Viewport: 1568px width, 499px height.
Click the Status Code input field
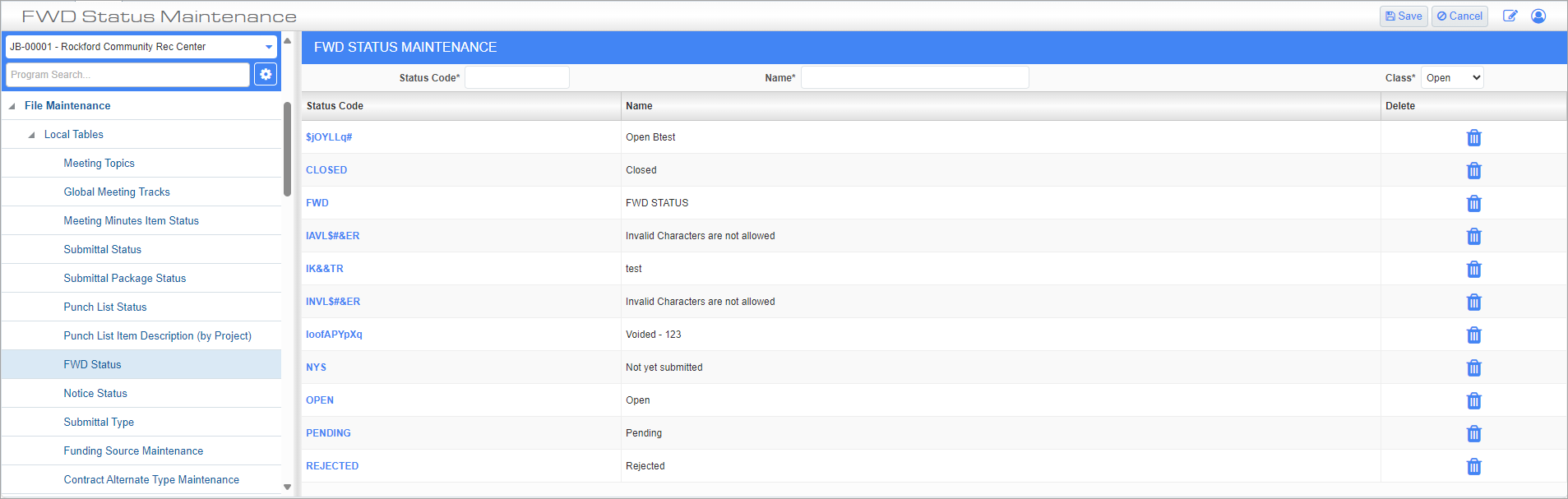517,78
